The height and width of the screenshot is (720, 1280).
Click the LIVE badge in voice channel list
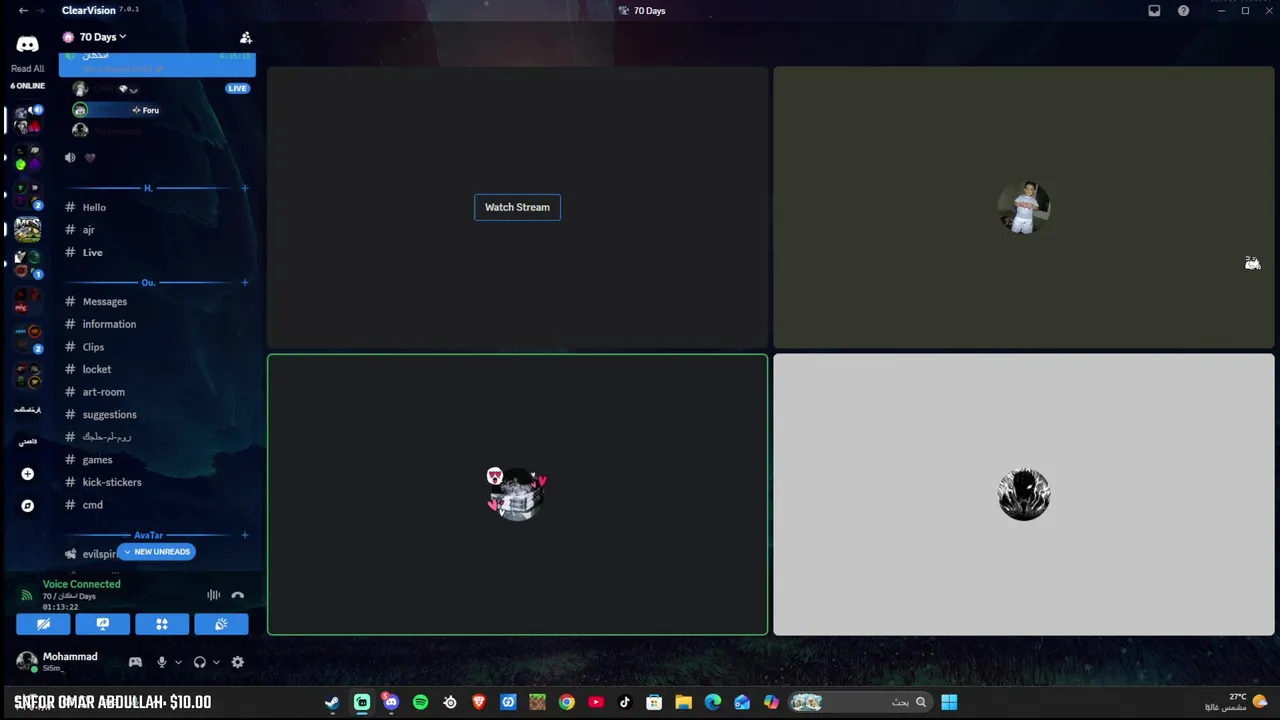pyautogui.click(x=237, y=88)
